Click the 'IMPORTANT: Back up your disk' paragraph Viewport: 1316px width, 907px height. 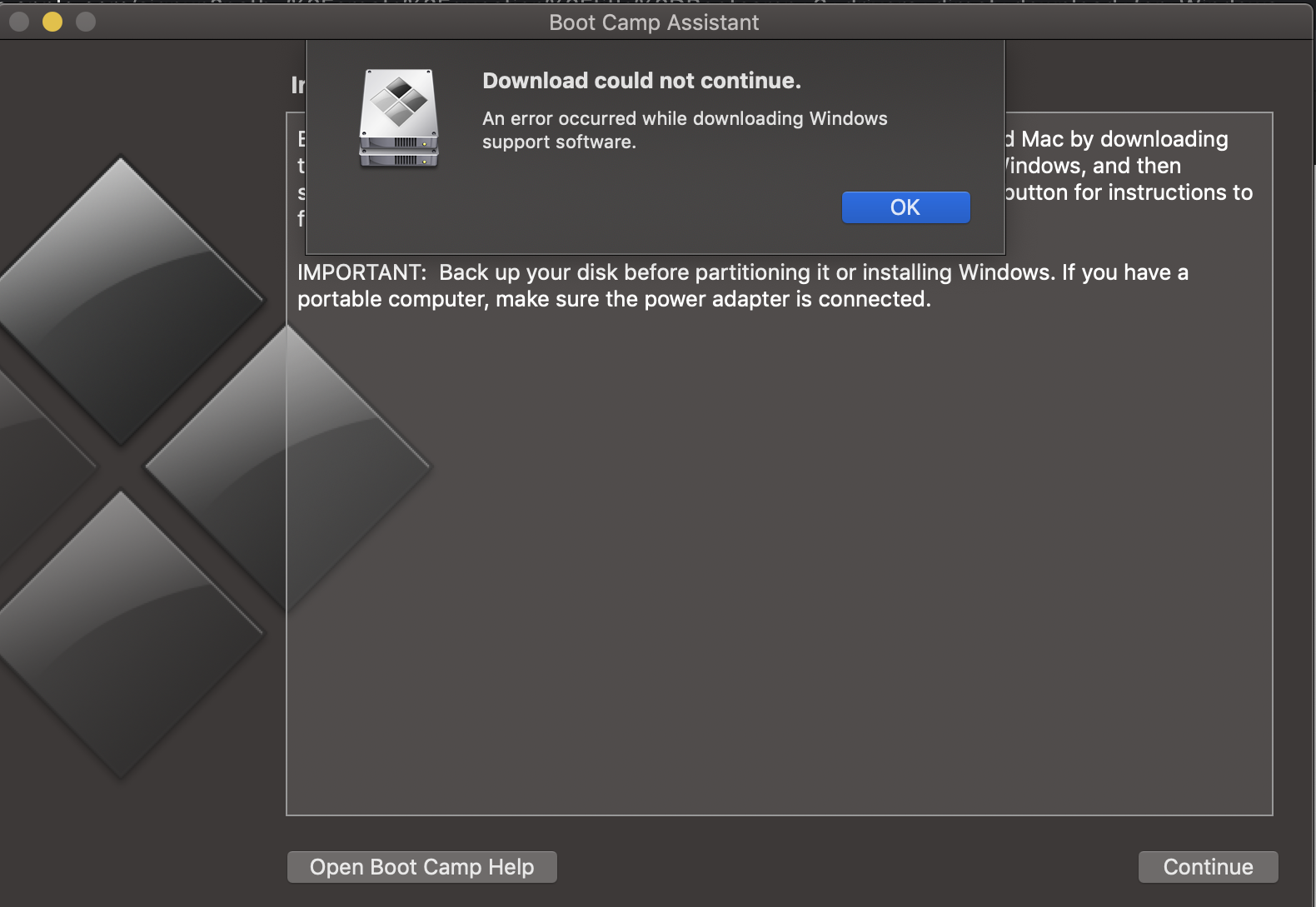[743, 286]
